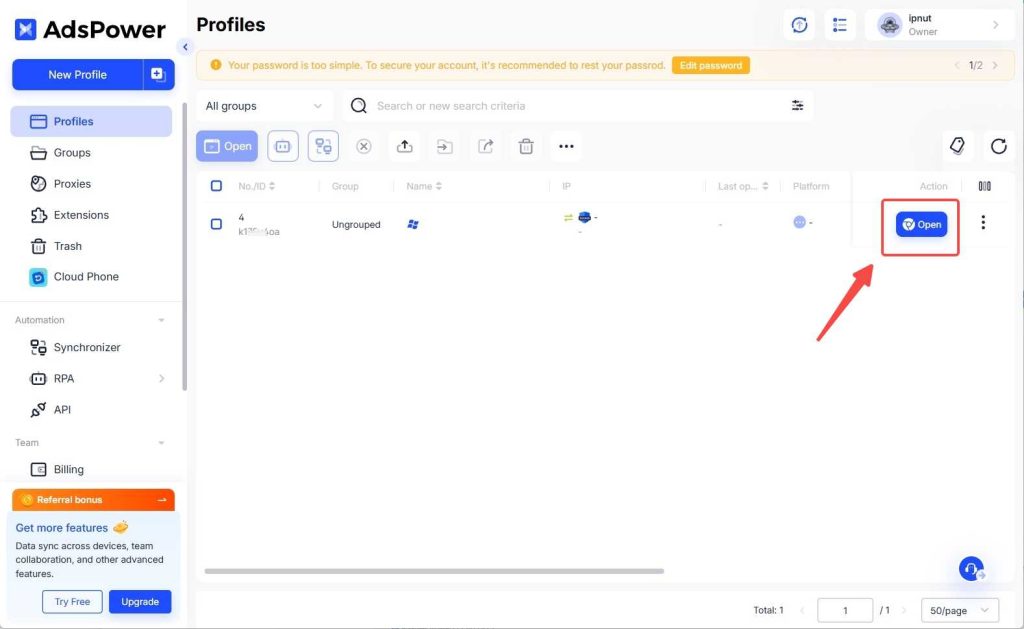
Task: Open the three-dot more options in toolbar
Action: point(566,146)
